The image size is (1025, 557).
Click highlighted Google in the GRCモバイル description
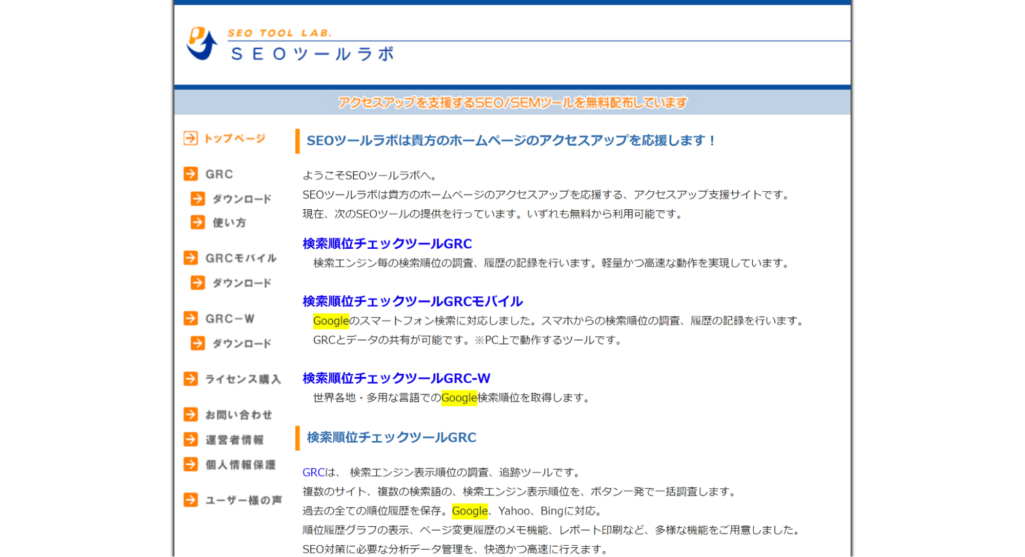point(330,321)
